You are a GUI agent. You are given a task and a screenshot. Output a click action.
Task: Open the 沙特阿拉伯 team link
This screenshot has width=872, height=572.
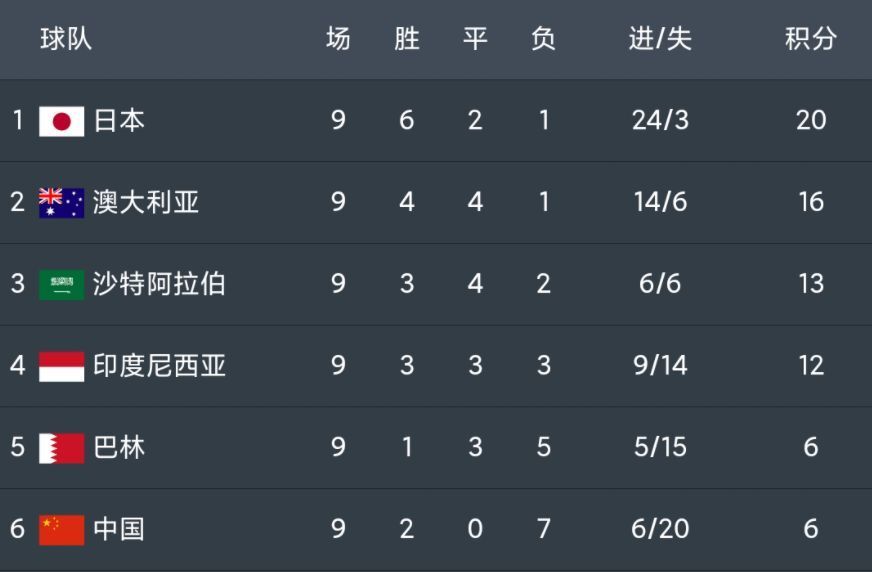pyautogui.click(x=159, y=283)
